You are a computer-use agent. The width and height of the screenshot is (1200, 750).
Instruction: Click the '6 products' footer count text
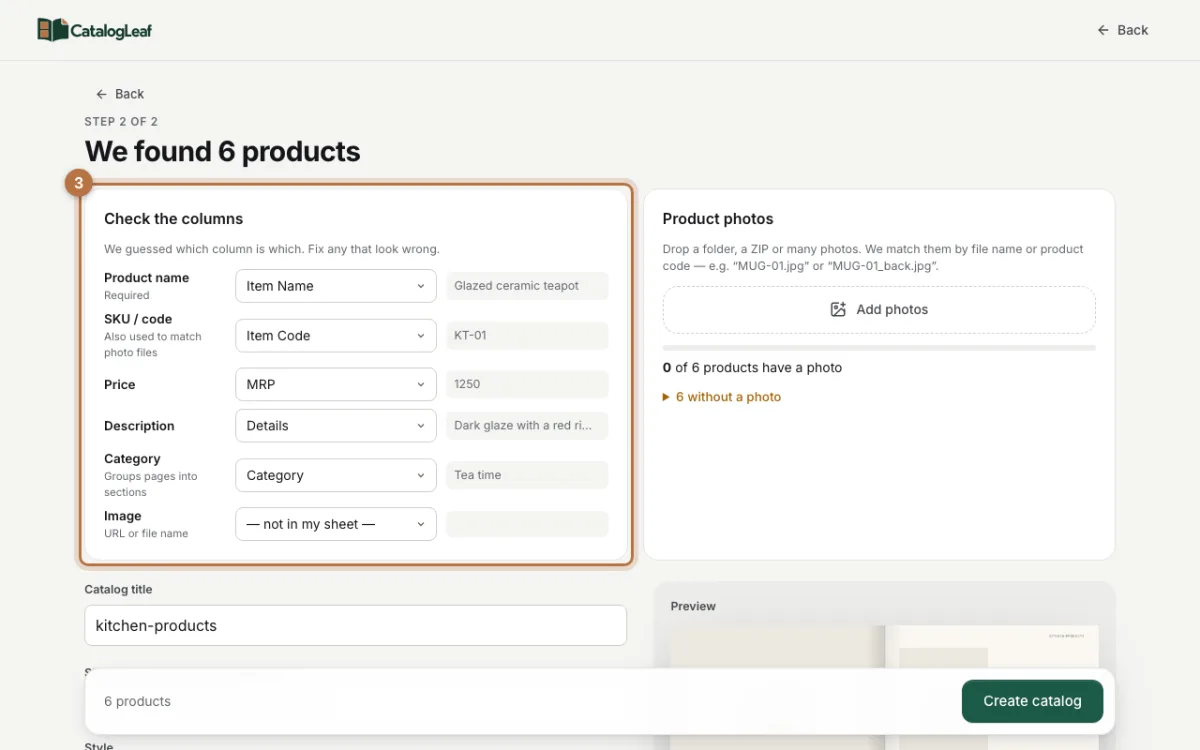[x=138, y=702]
